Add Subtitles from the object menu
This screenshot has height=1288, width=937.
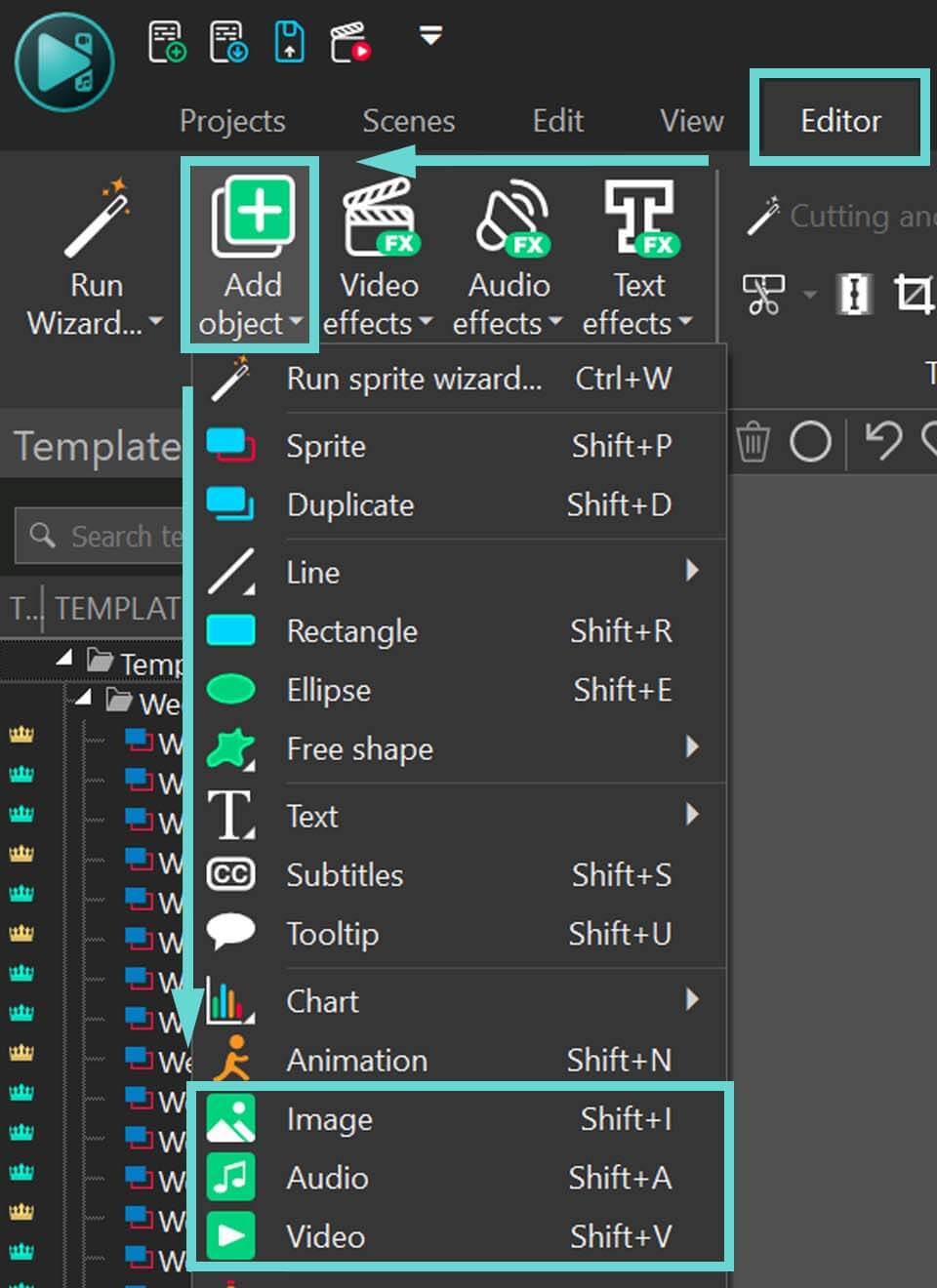pos(345,875)
